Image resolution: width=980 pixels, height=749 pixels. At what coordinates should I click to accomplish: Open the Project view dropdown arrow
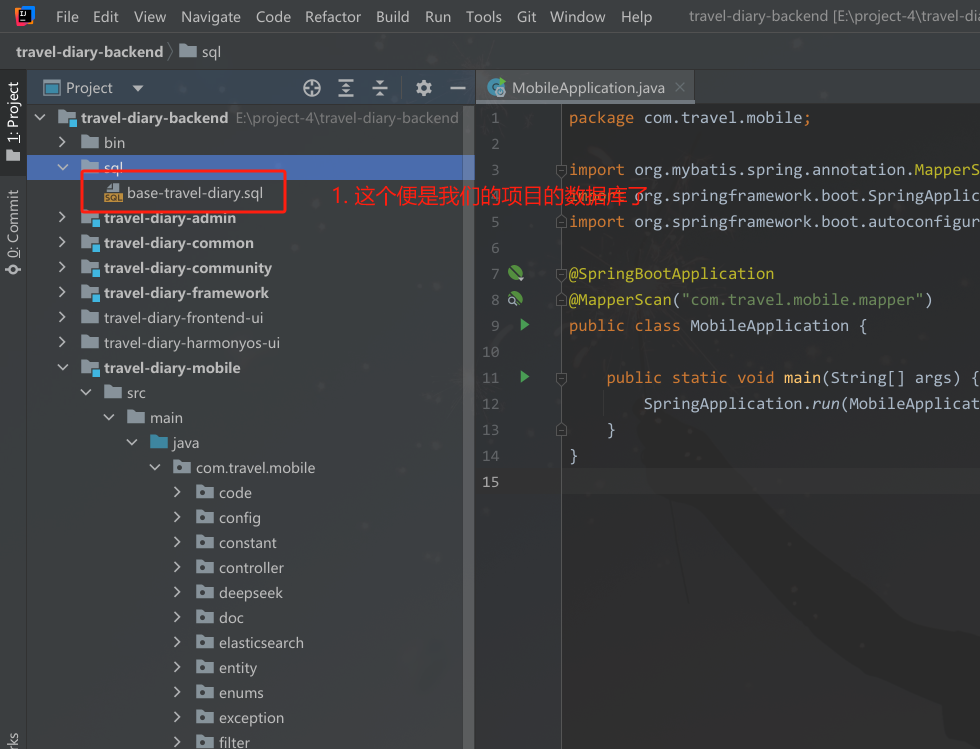138,88
